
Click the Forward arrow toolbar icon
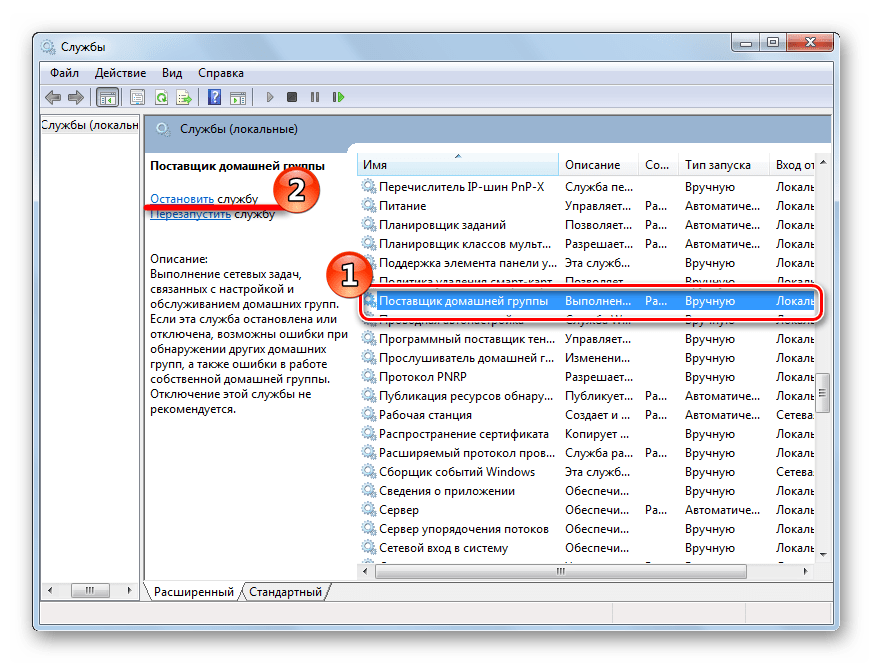[77, 97]
